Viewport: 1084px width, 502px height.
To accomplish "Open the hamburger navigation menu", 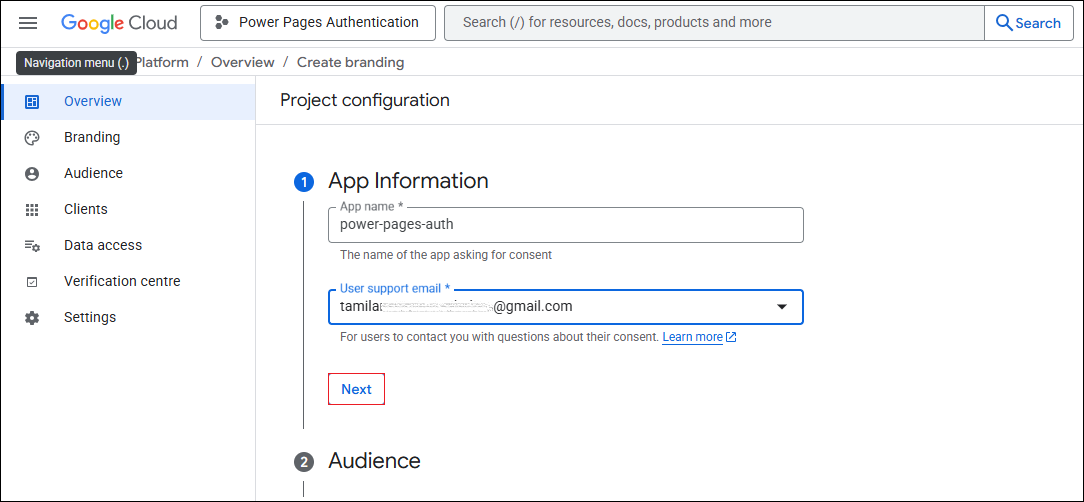I will pyautogui.click(x=28, y=23).
